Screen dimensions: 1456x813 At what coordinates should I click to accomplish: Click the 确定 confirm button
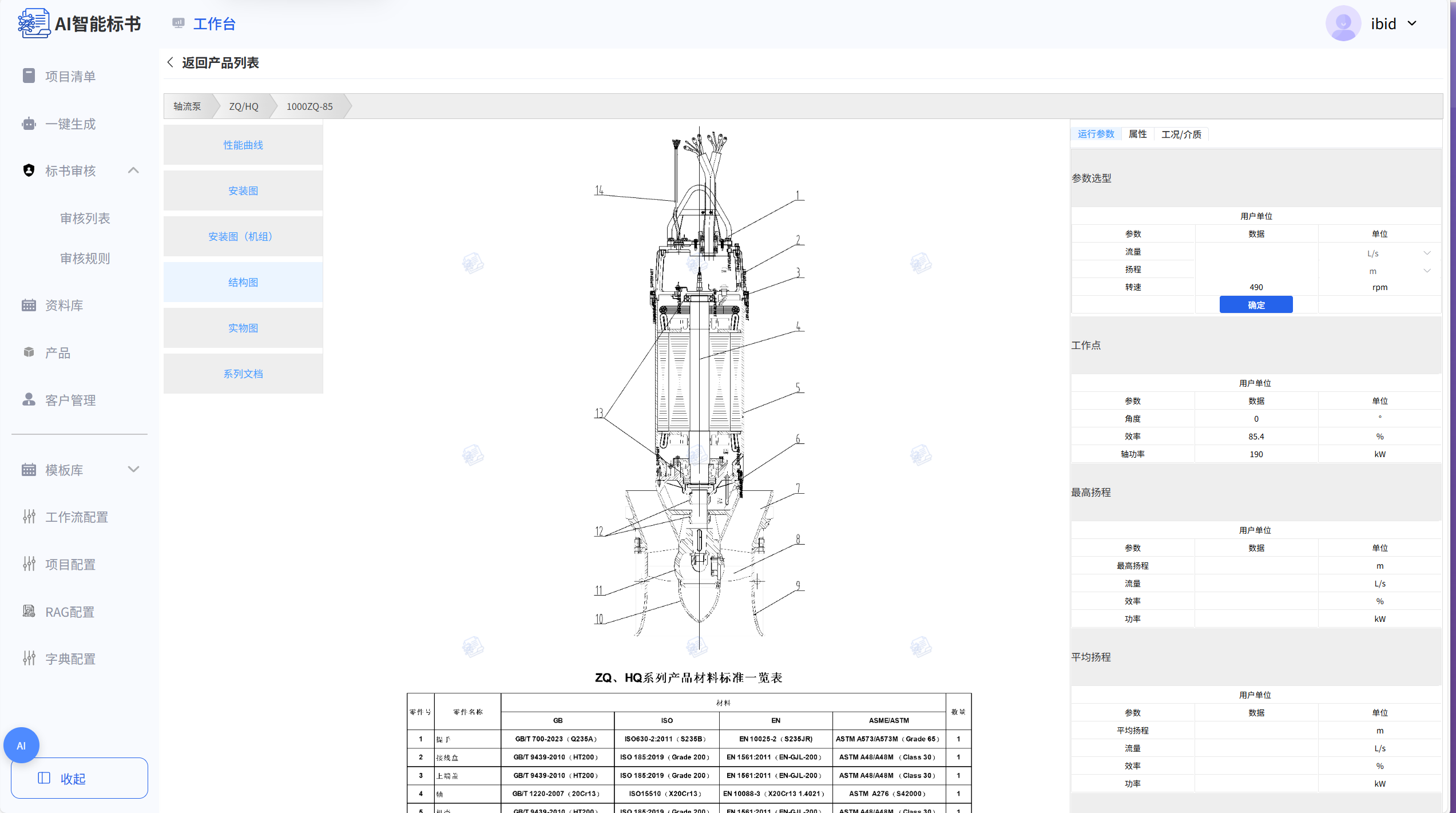1256,304
